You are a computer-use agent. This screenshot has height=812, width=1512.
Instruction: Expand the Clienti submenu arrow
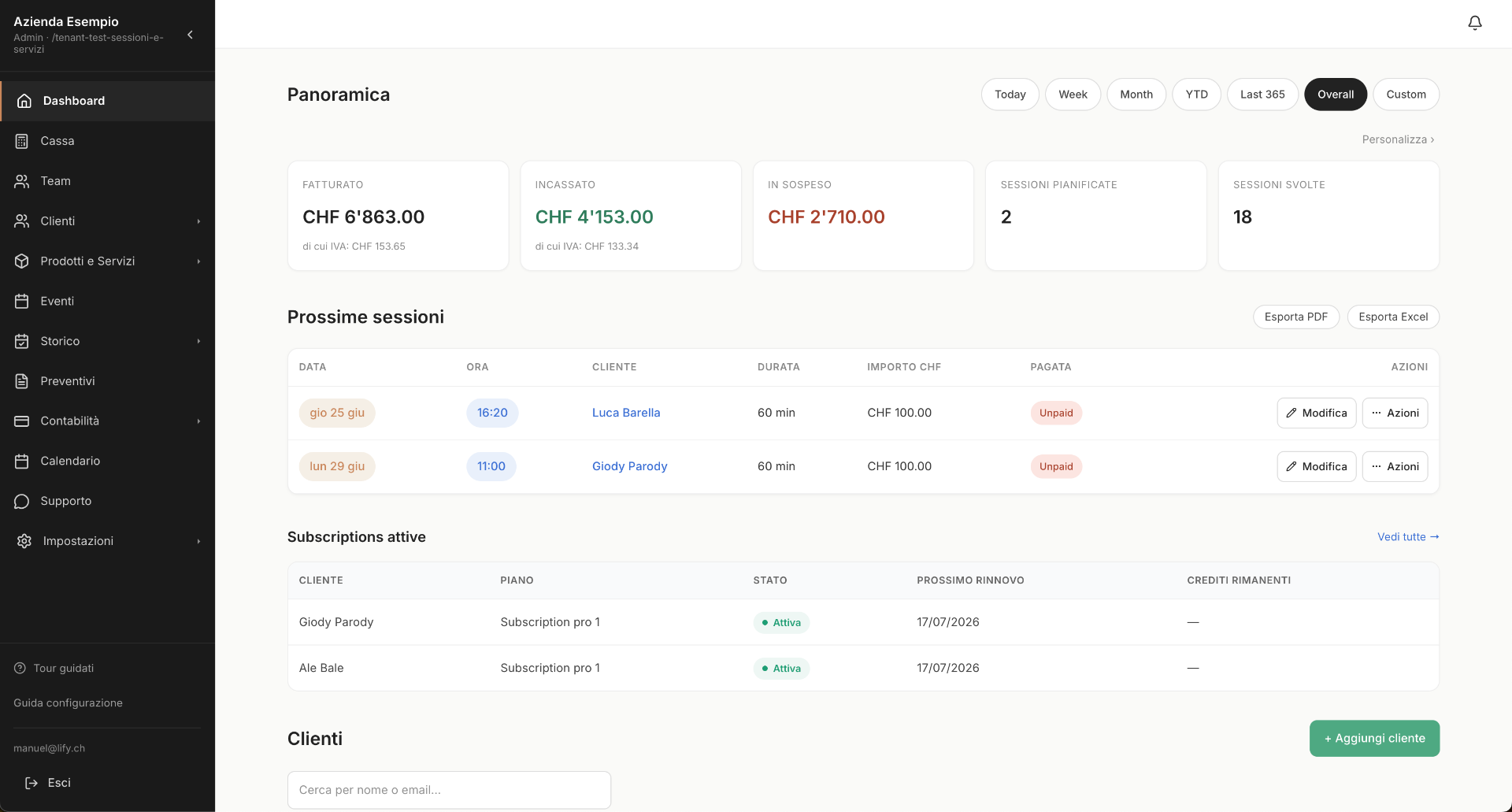click(x=198, y=221)
